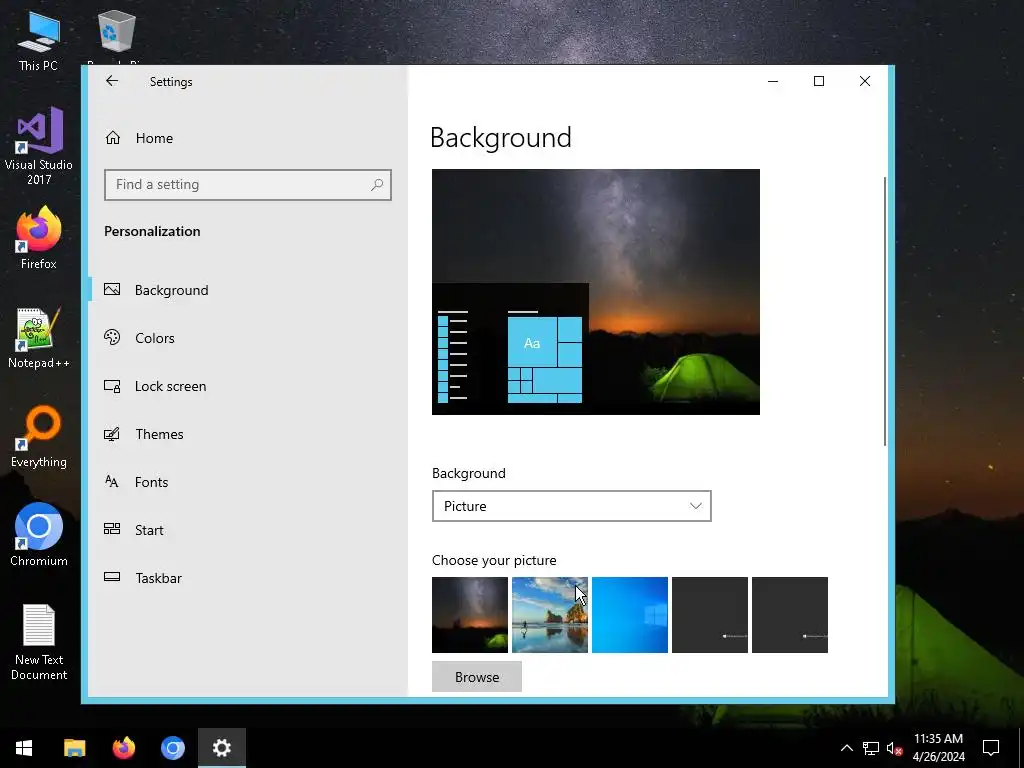Click the Colors palette icon
Viewport: 1024px width, 768px height.
point(112,337)
